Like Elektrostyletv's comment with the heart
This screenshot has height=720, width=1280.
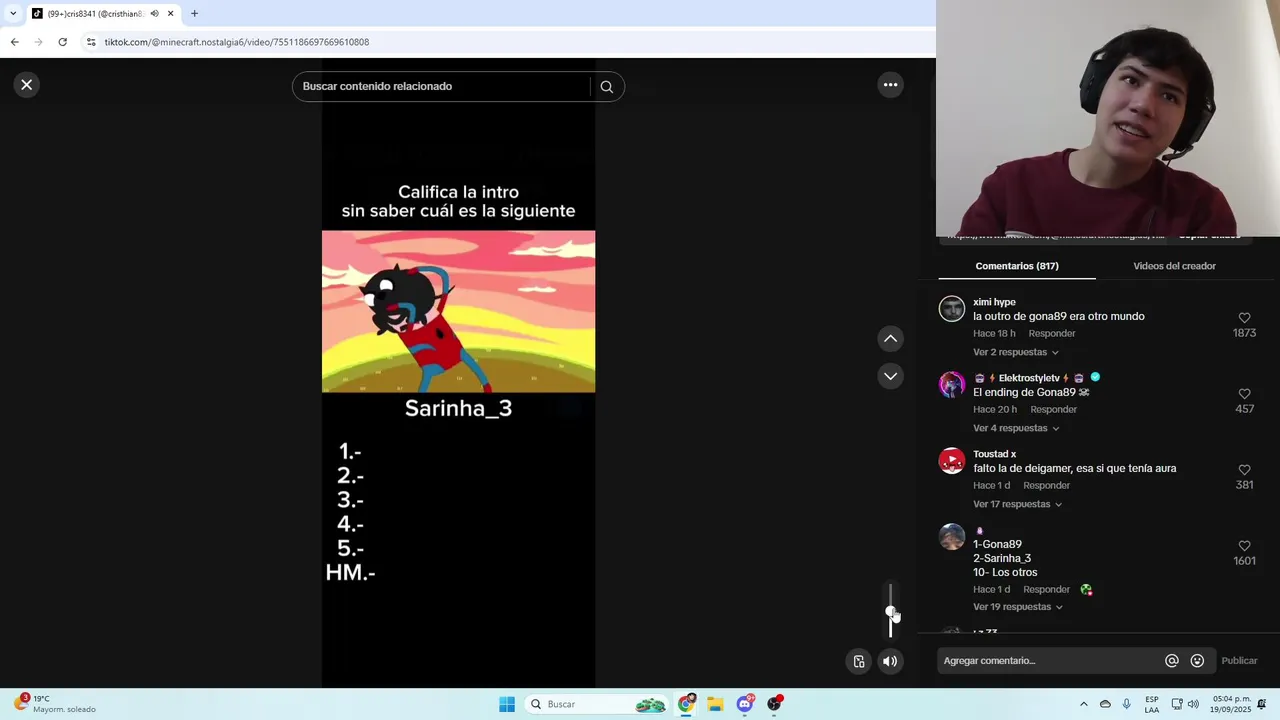click(x=1244, y=394)
